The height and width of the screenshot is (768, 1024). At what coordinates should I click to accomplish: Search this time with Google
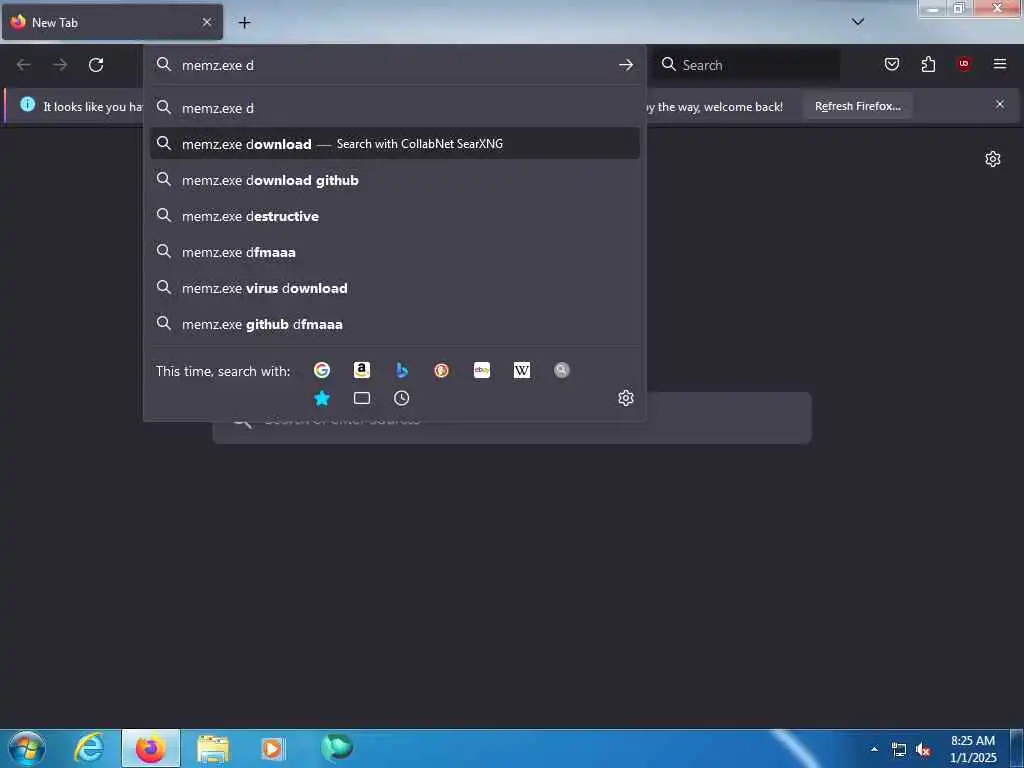click(322, 370)
